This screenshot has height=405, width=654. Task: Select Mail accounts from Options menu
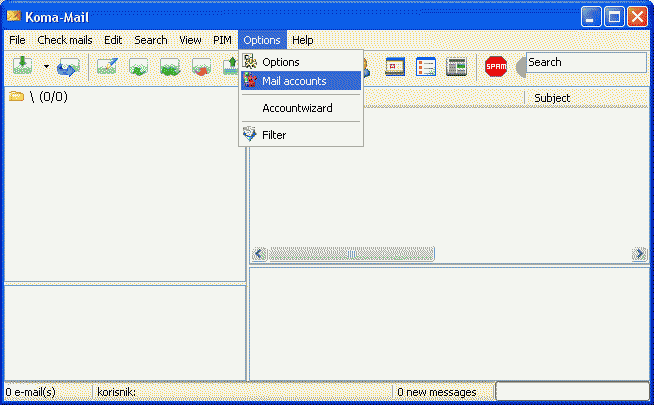coord(294,81)
